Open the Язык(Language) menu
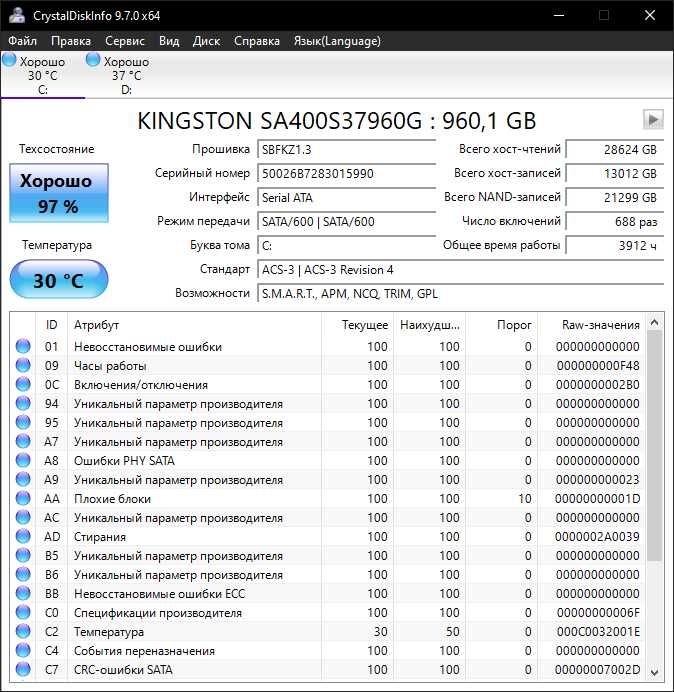Image resolution: width=674 pixels, height=692 pixels. click(x=337, y=41)
